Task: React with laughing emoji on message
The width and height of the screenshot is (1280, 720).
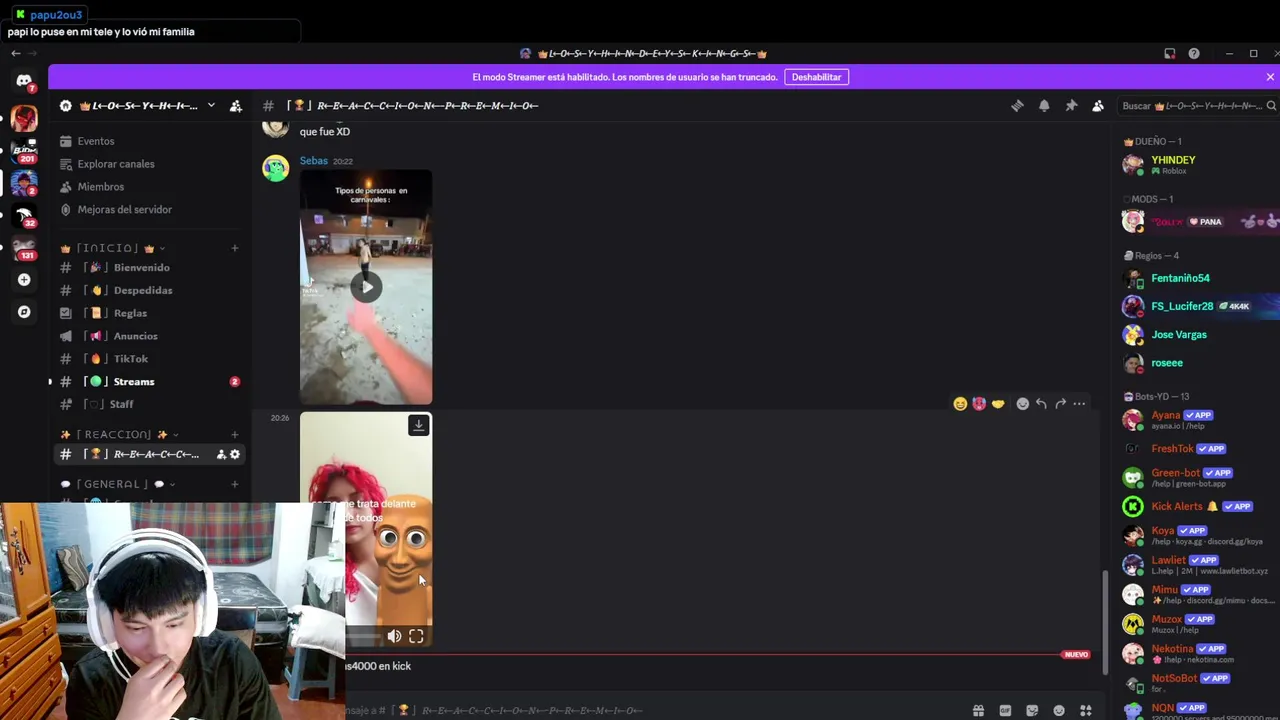Action: coord(960,404)
